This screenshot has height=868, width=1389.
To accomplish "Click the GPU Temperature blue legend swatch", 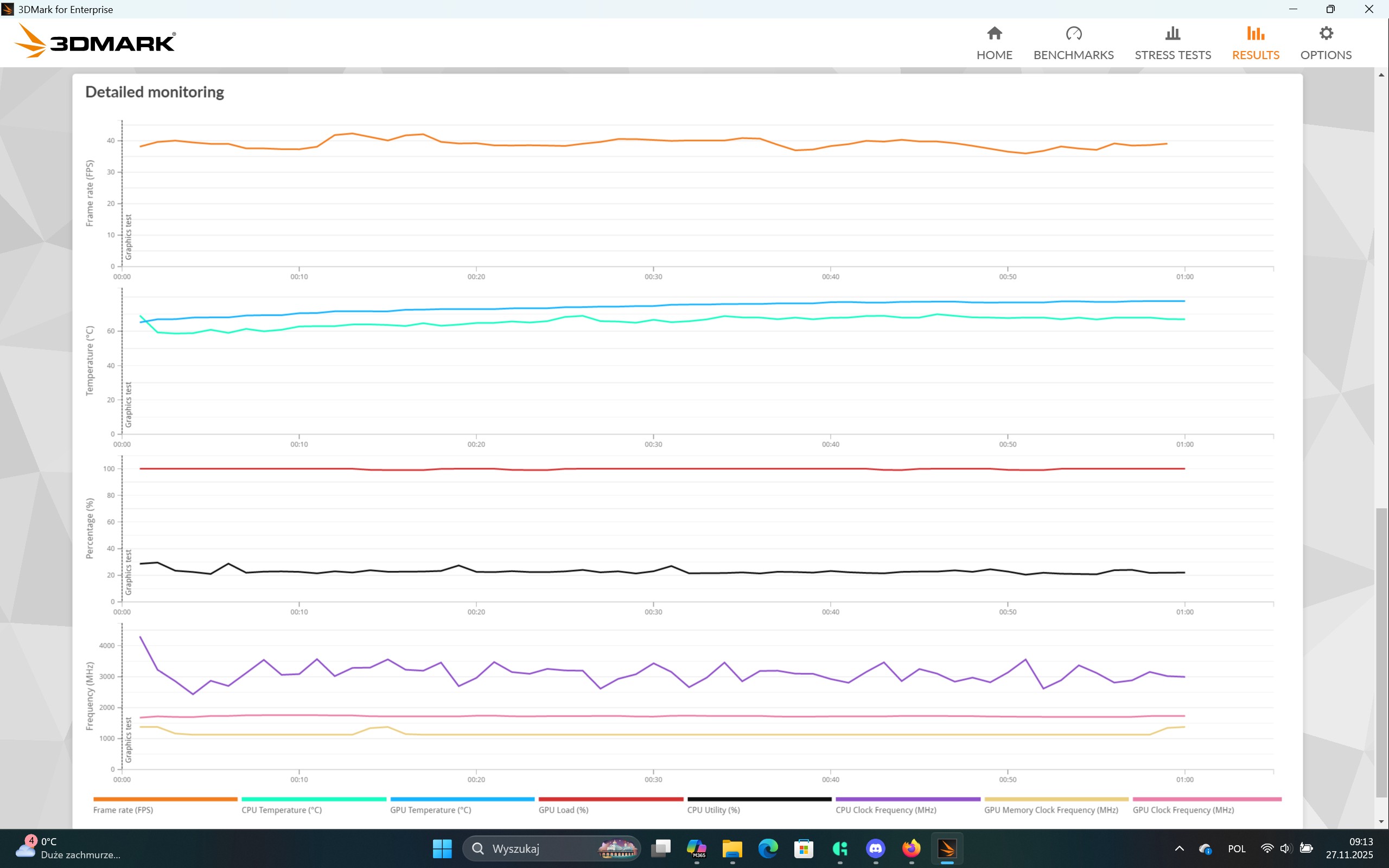I will (x=462, y=799).
